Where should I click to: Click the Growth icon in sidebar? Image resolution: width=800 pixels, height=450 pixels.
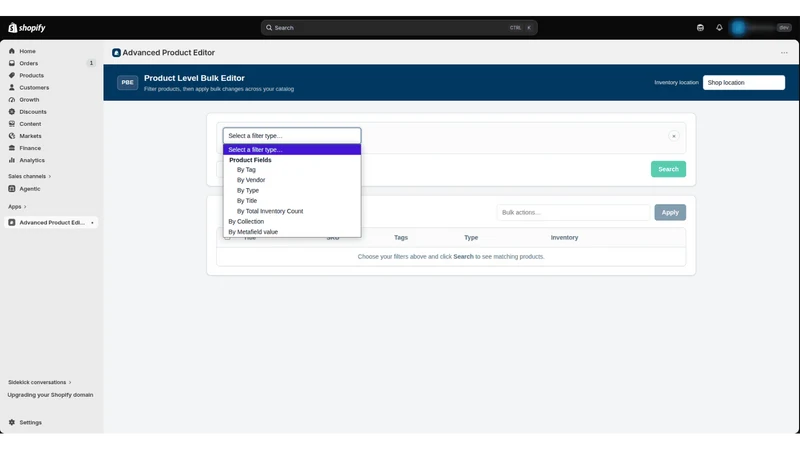(12, 99)
